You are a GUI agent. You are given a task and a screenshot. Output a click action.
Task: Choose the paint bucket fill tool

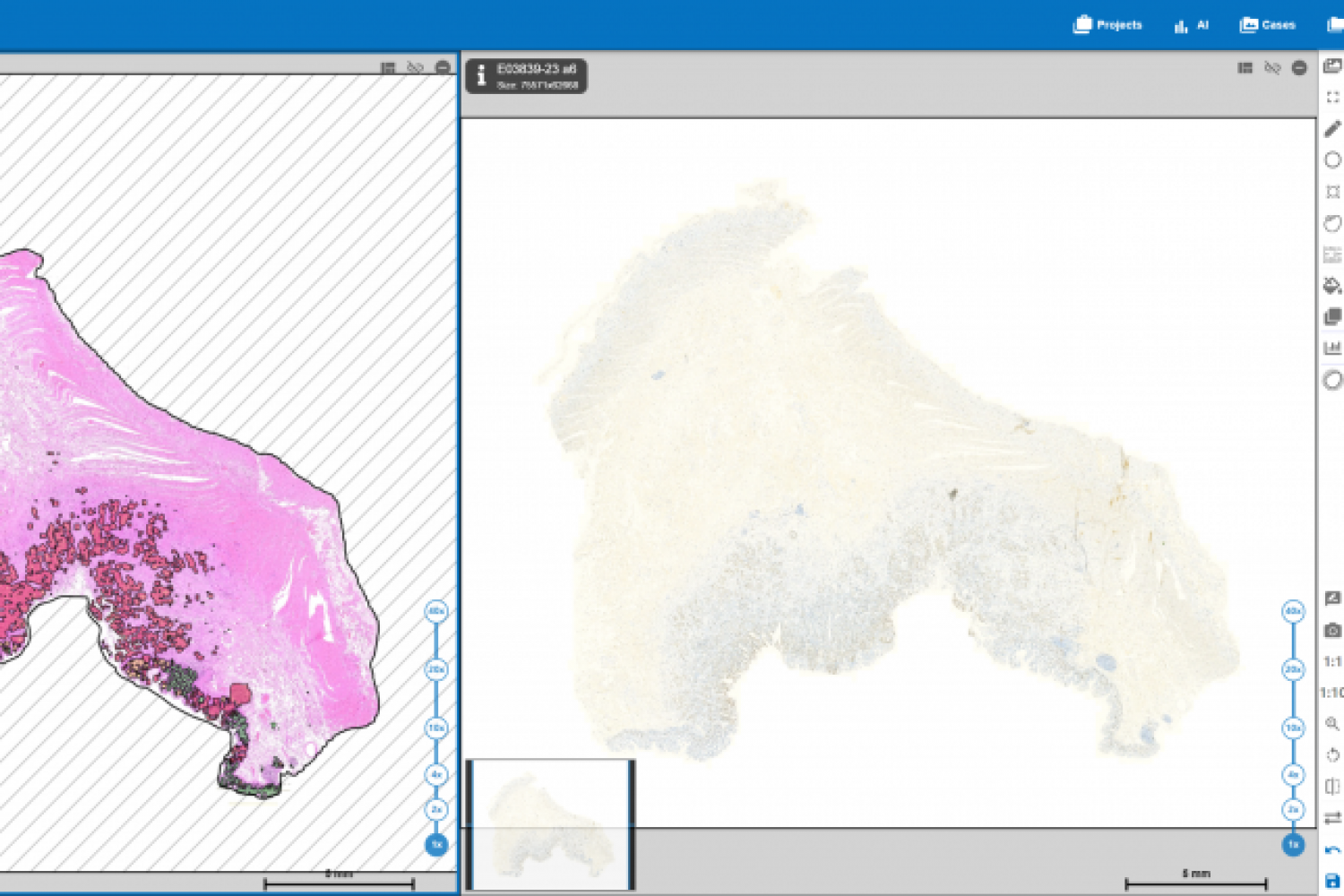[1332, 286]
